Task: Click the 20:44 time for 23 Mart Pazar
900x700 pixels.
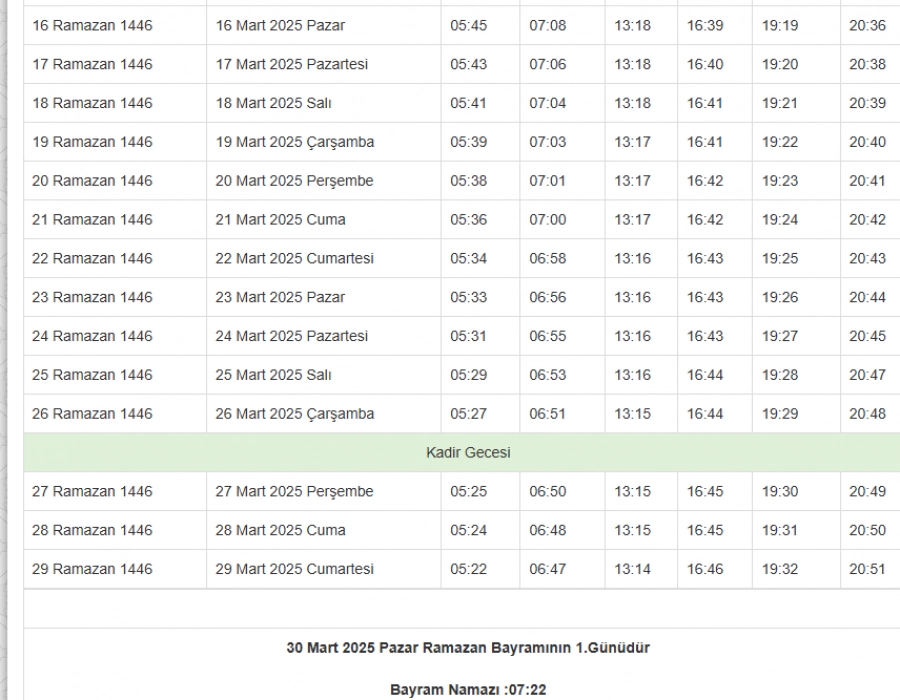Action: 867,297
